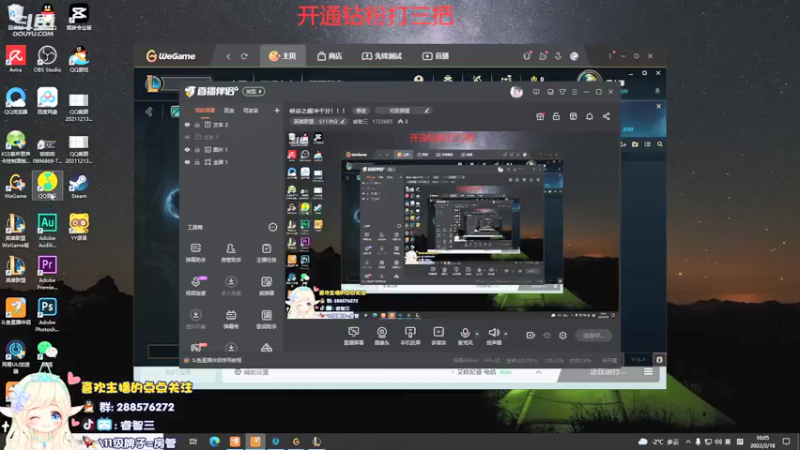Click the taskbar clock

tap(763, 441)
